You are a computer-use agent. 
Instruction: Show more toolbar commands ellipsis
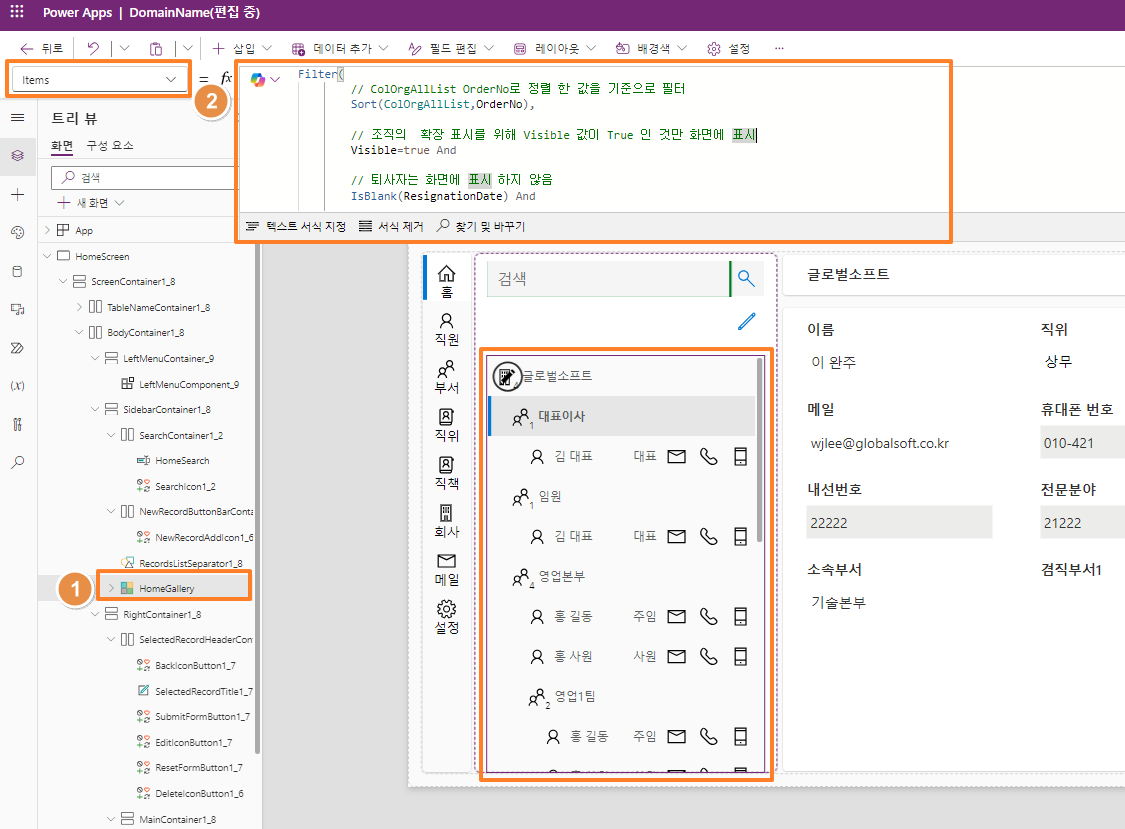click(x=779, y=48)
